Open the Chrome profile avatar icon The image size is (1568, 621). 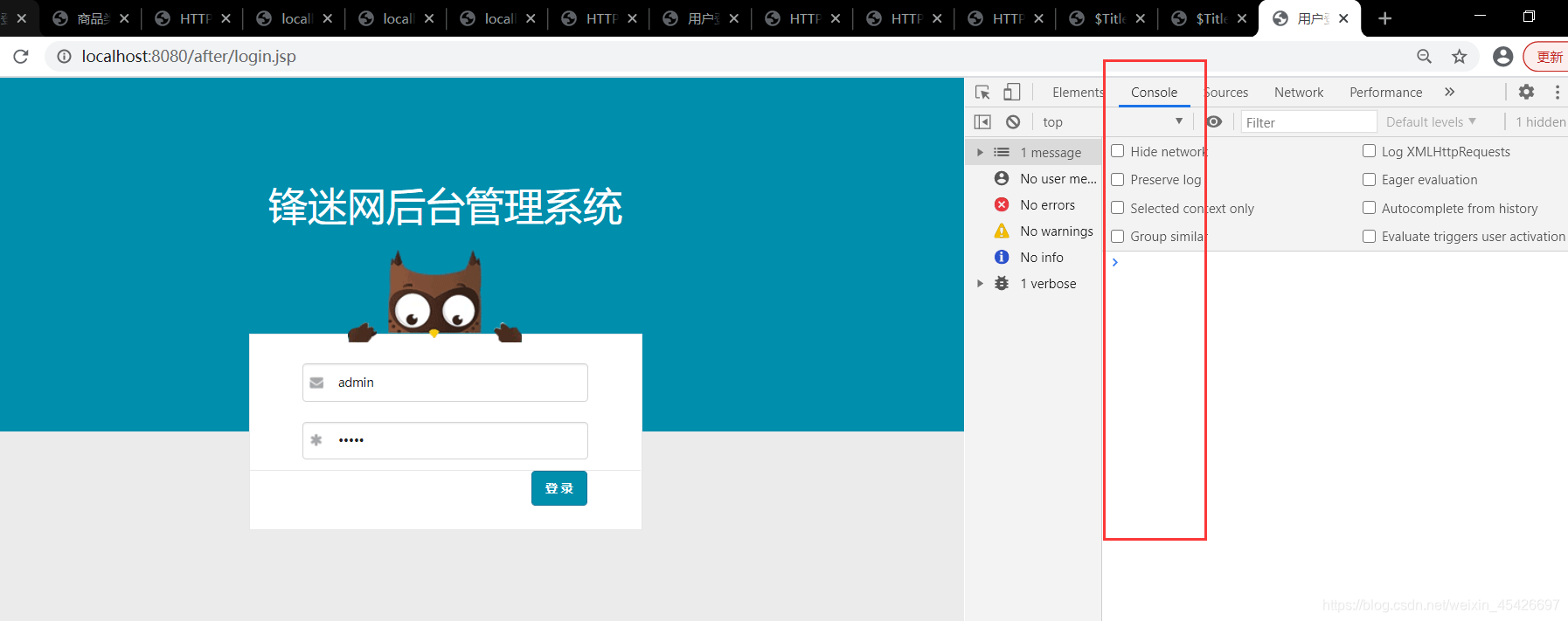coord(1502,57)
